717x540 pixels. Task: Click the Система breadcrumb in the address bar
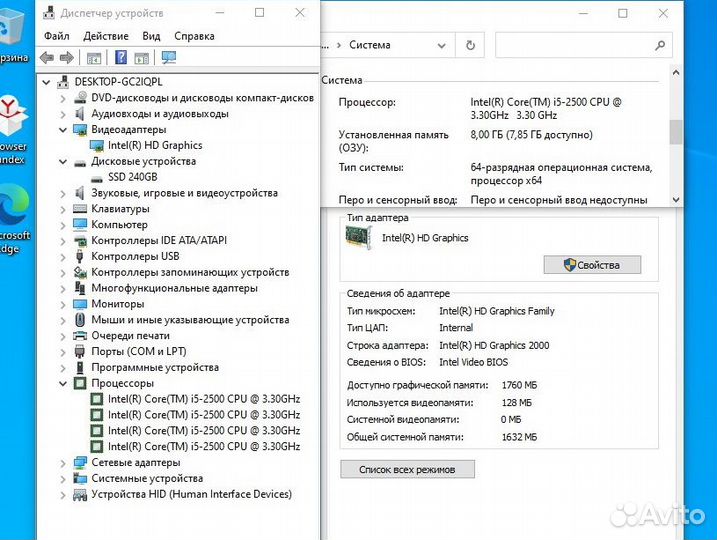pos(369,45)
